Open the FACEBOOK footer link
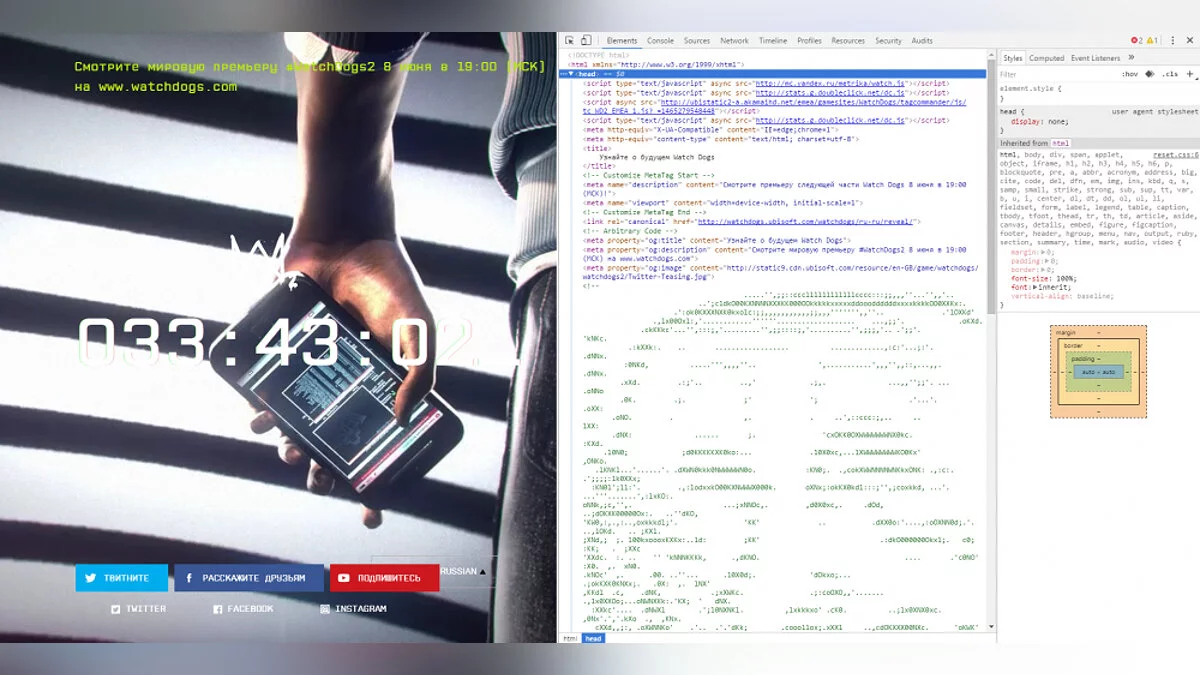 (x=243, y=609)
